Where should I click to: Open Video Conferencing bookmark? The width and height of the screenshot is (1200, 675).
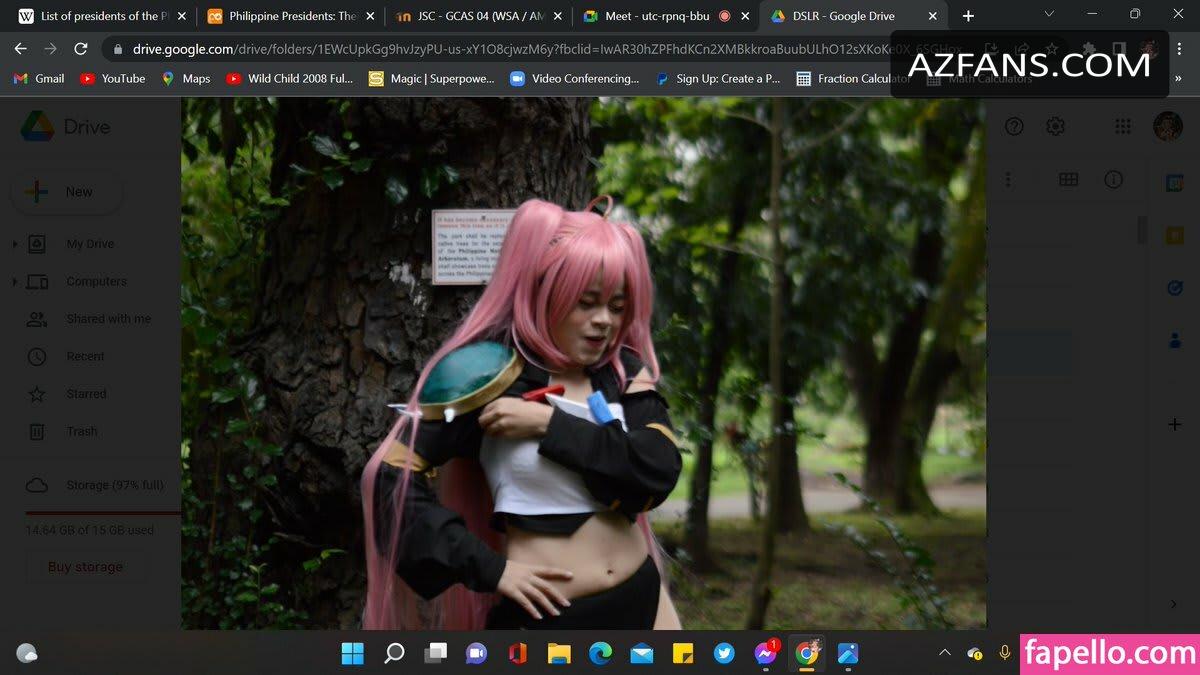click(574, 79)
